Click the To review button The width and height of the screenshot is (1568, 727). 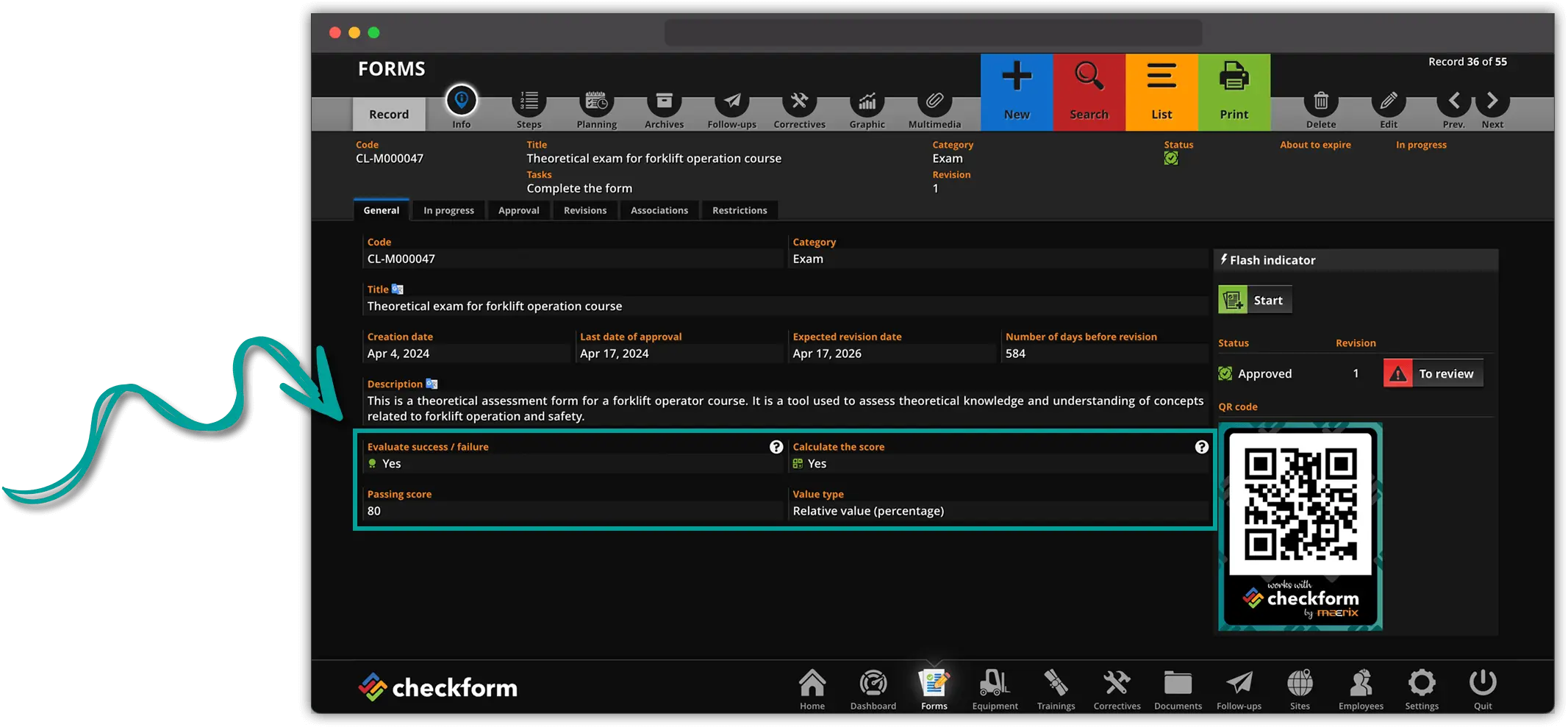click(1433, 373)
